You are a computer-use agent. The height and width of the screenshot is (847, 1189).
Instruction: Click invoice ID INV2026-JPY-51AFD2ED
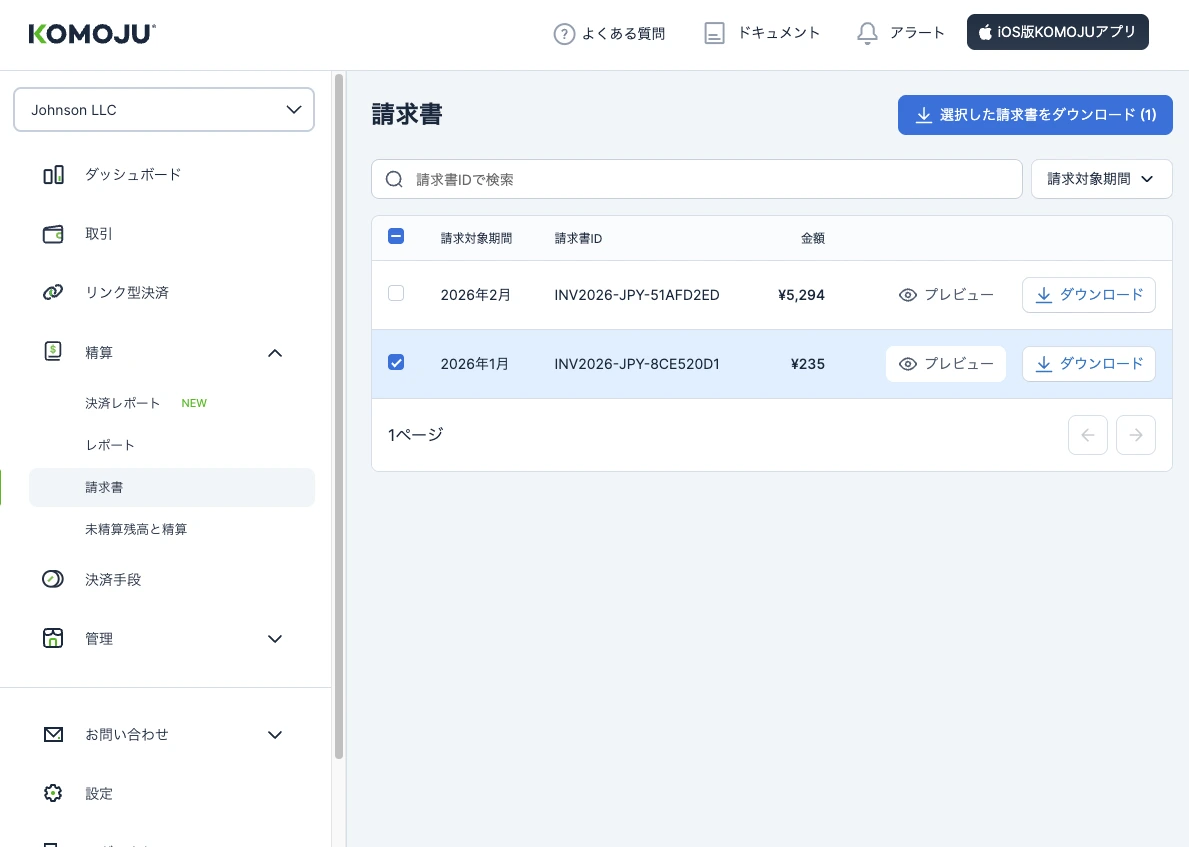click(637, 295)
